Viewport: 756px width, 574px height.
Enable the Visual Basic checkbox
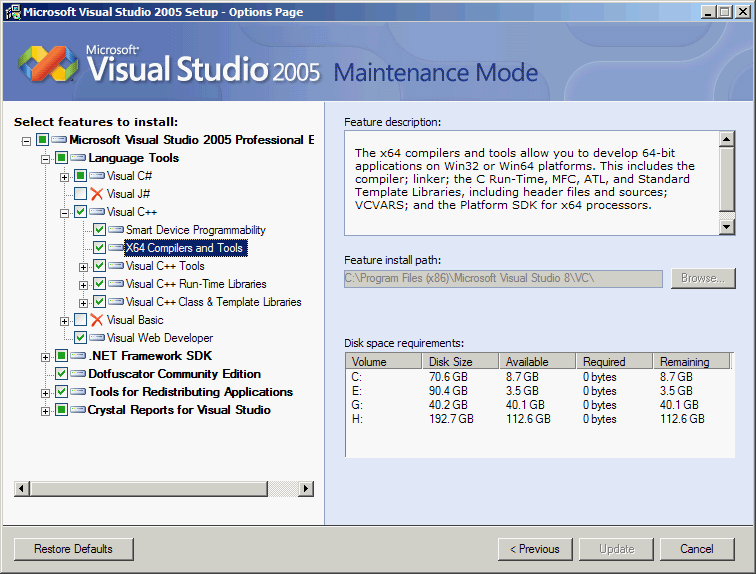(81, 320)
